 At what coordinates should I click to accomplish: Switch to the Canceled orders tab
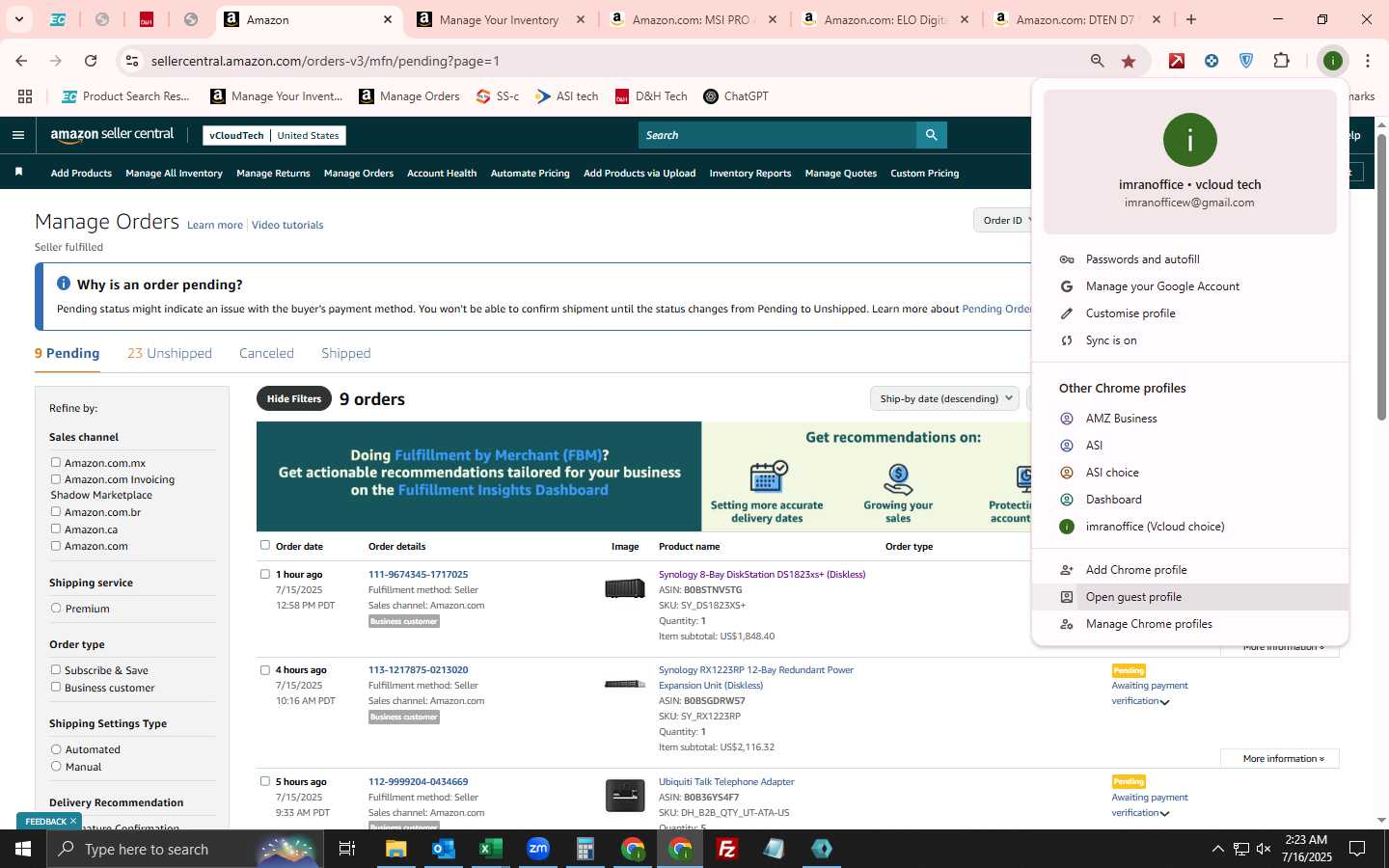tap(266, 354)
